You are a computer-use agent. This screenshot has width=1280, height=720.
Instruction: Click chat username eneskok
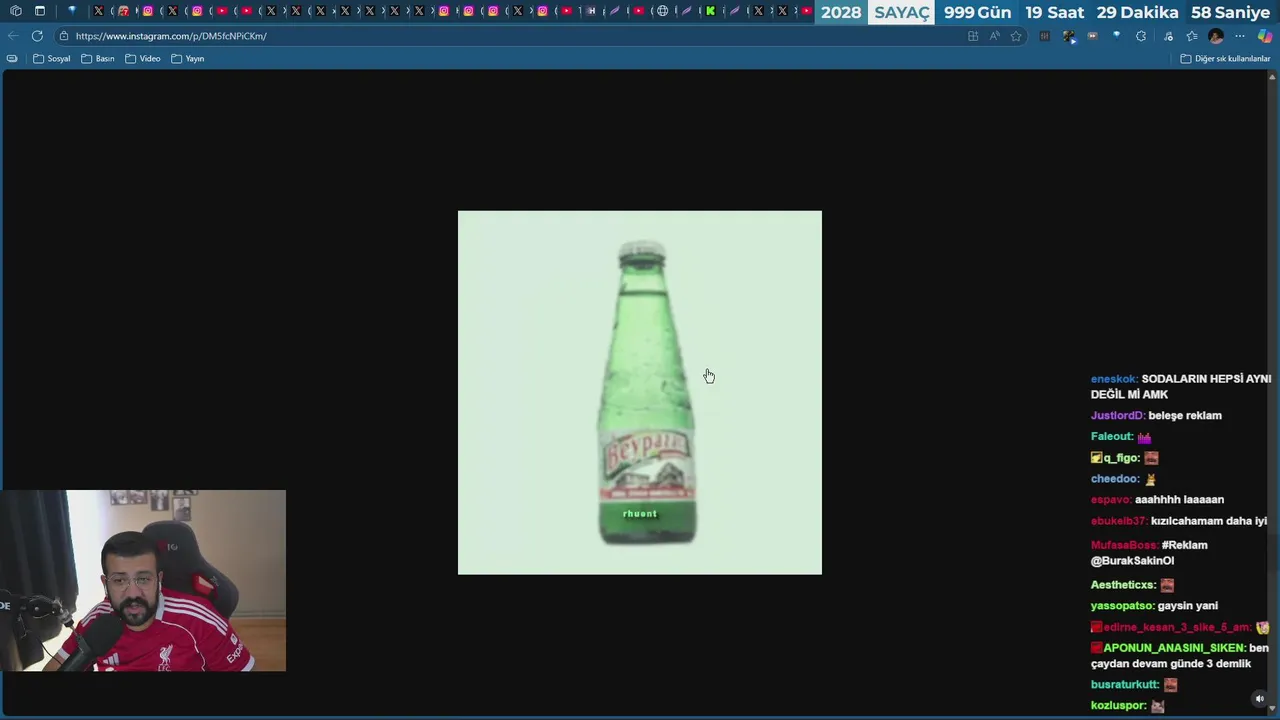[x=1114, y=379]
